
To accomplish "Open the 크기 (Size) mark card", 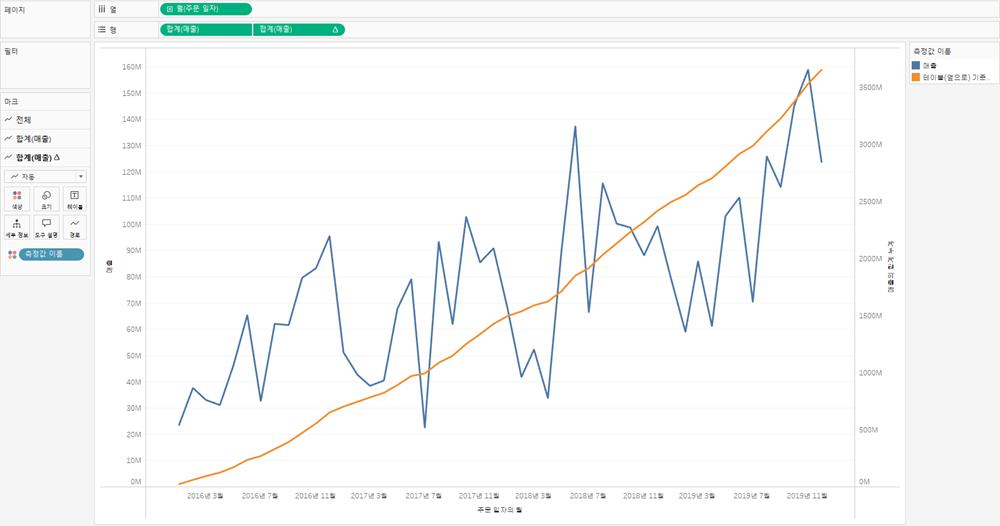I will tap(46, 199).
